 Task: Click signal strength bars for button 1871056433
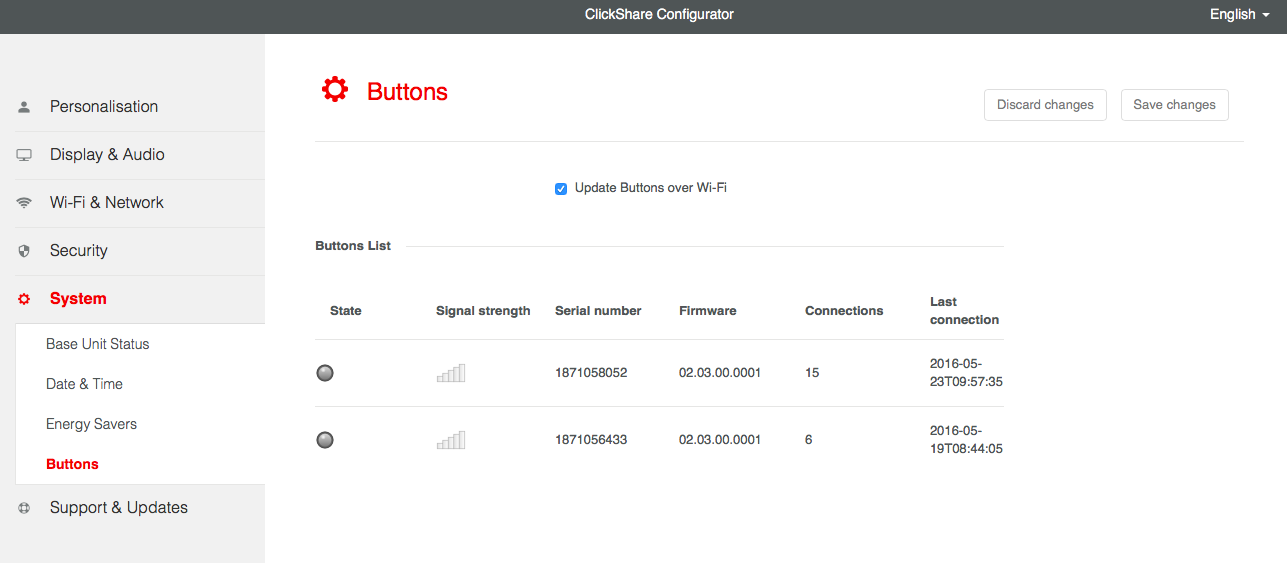[x=451, y=440]
